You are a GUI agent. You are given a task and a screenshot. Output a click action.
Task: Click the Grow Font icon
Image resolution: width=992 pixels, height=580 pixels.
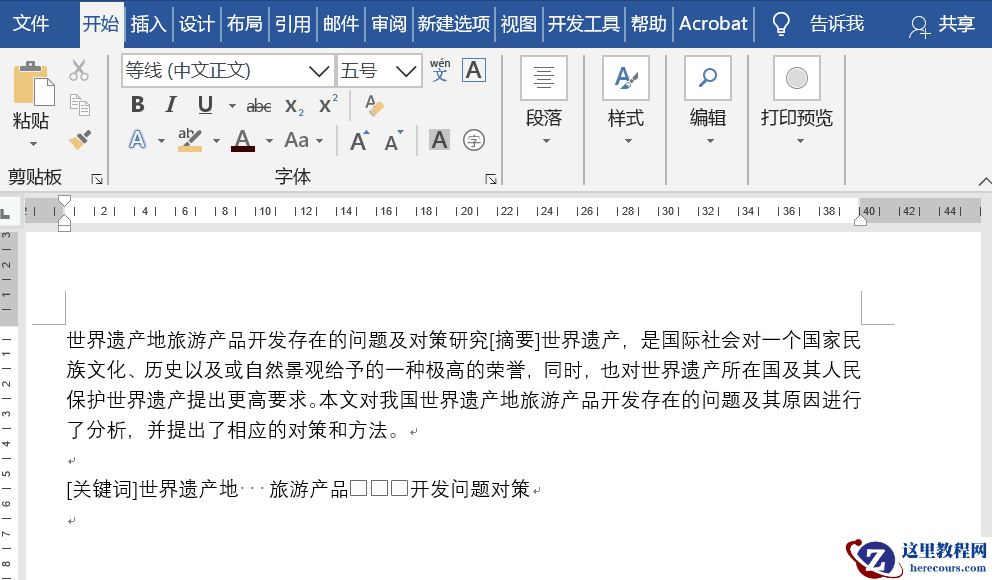coord(359,140)
